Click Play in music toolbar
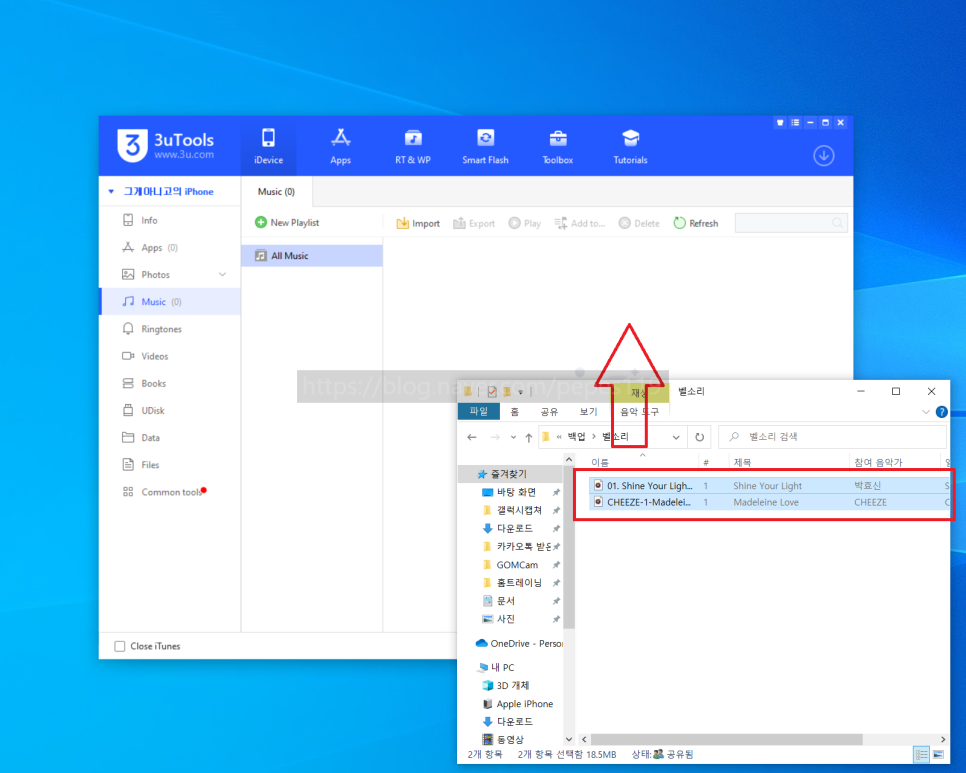 (525, 223)
